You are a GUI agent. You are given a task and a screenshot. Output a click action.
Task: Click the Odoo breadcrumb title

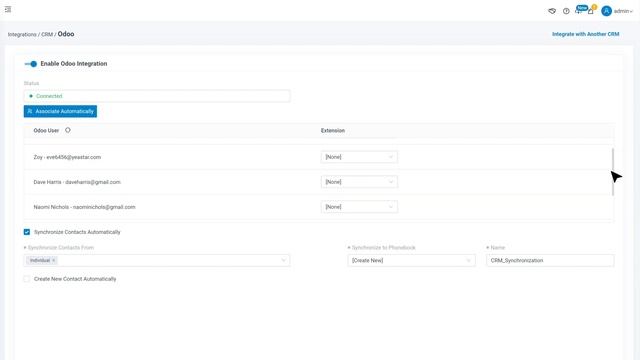66,34
